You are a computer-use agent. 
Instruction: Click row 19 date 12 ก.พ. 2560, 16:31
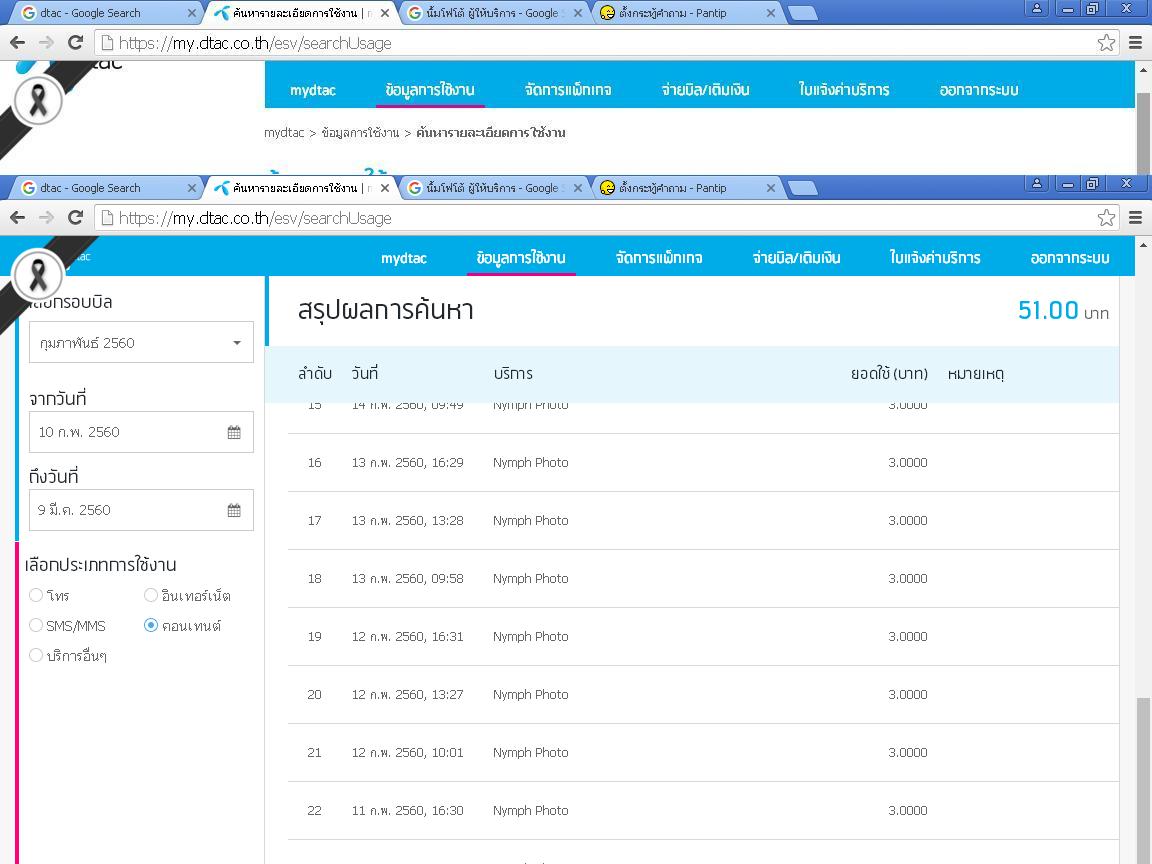click(407, 636)
